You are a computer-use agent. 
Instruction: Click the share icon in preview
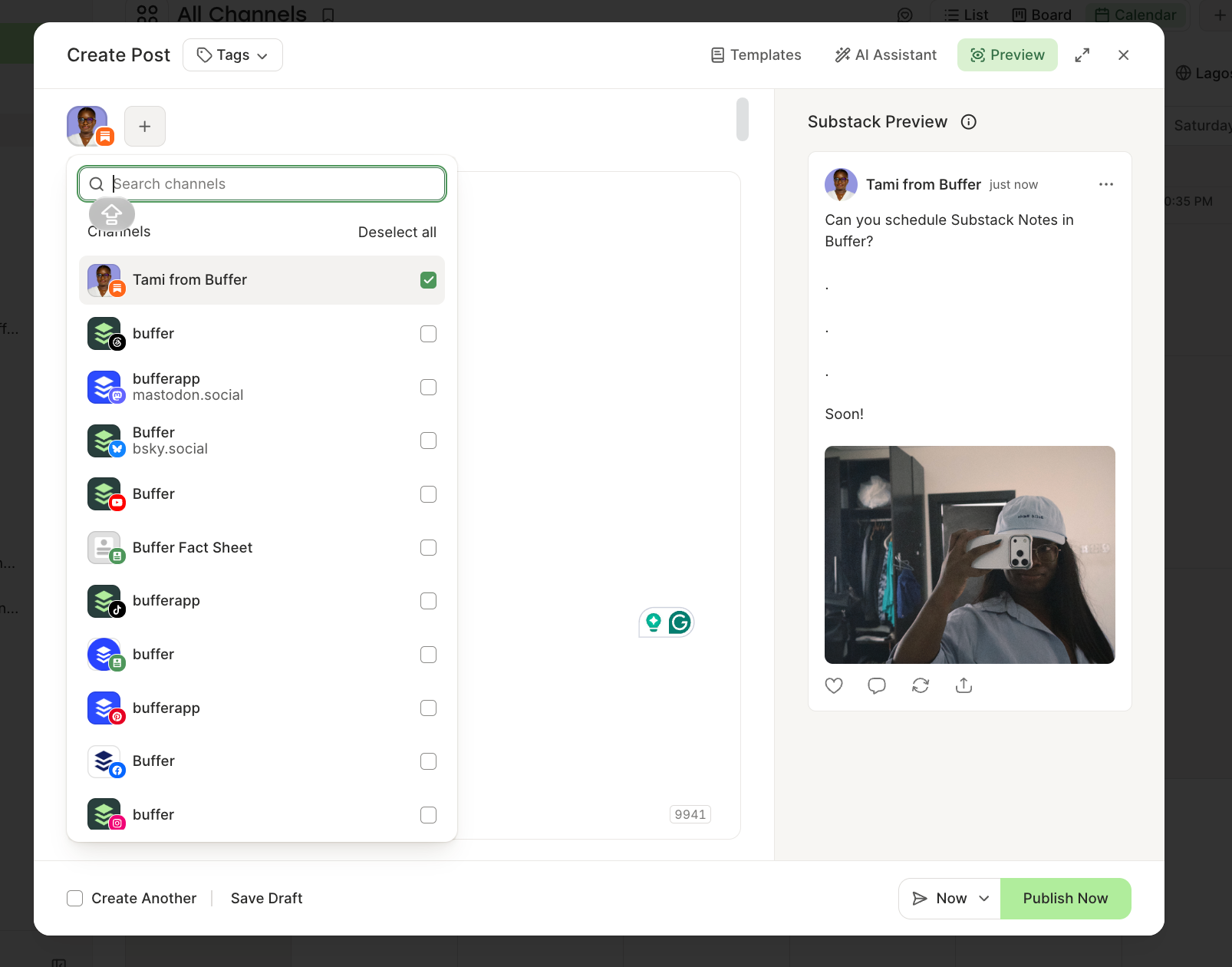tap(964, 685)
